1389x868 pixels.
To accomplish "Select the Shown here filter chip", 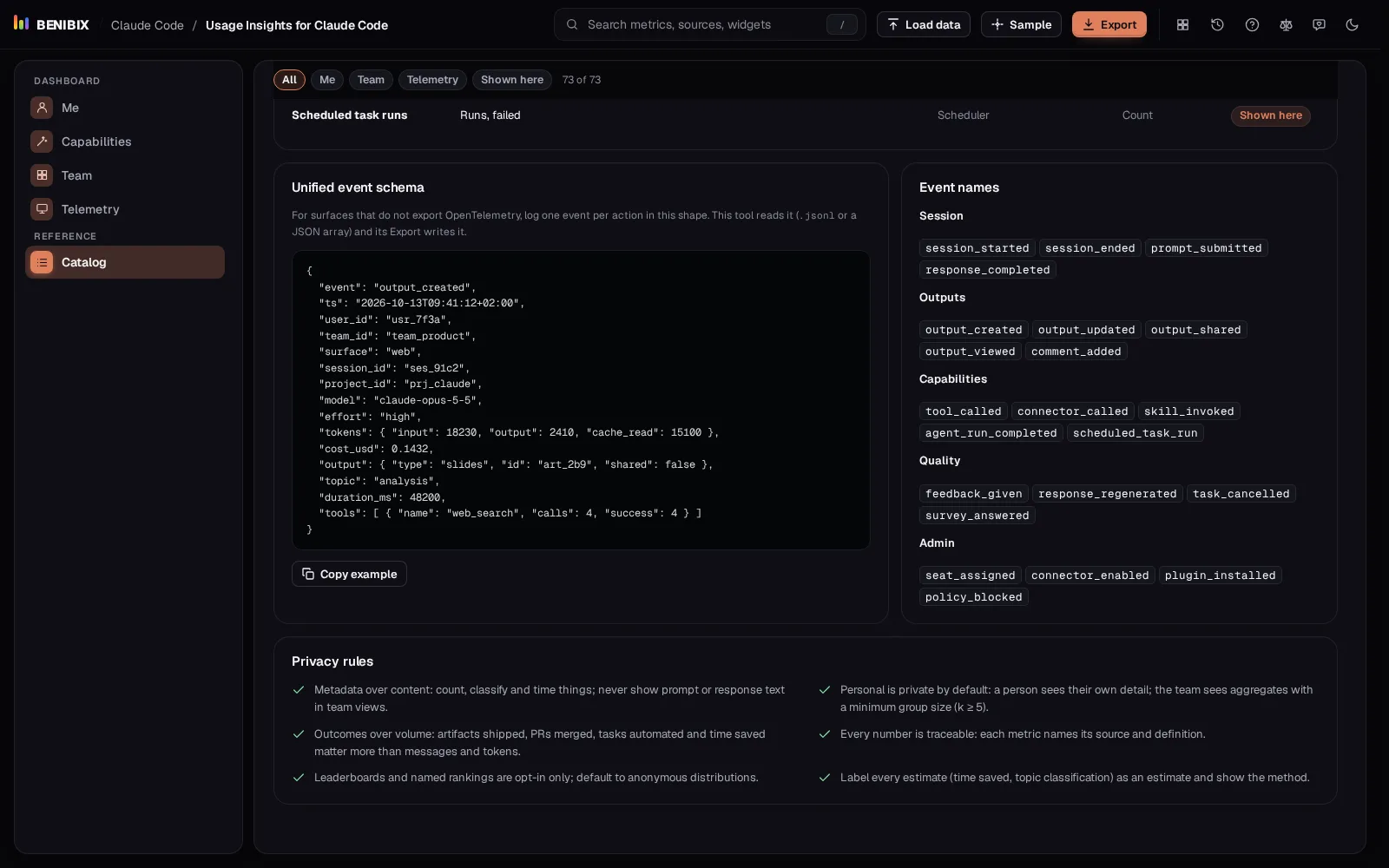I will point(512,80).
